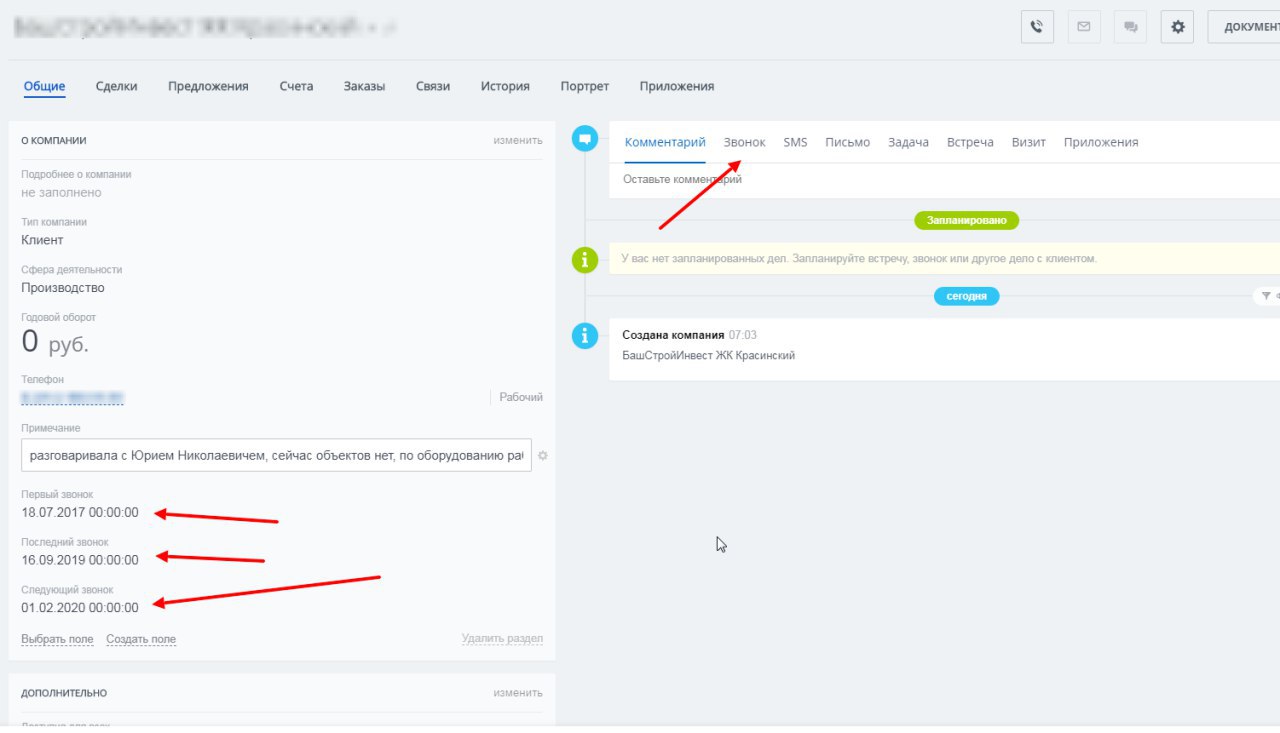Click the Запланировано green badge

[966, 220]
